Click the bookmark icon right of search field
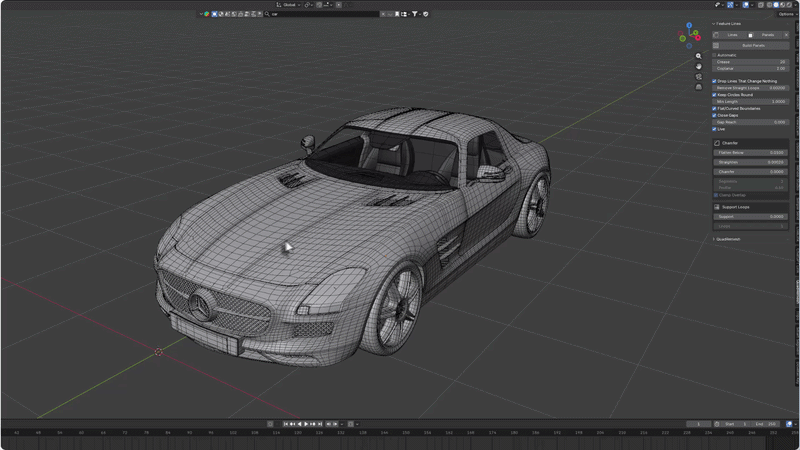Image resolution: width=800 pixels, height=450 pixels. 397,14
